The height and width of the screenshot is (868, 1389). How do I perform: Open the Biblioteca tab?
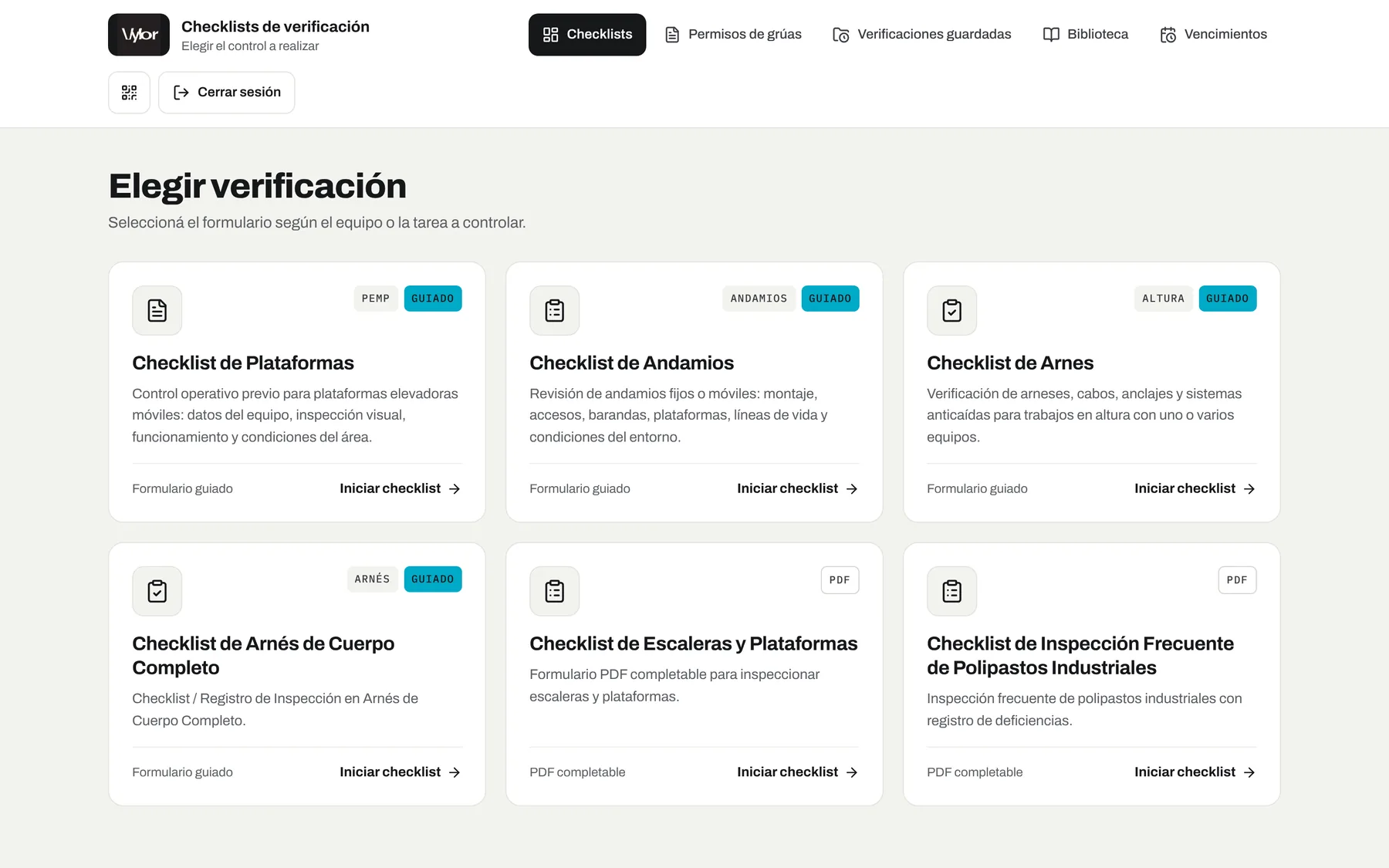[1086, 35]
